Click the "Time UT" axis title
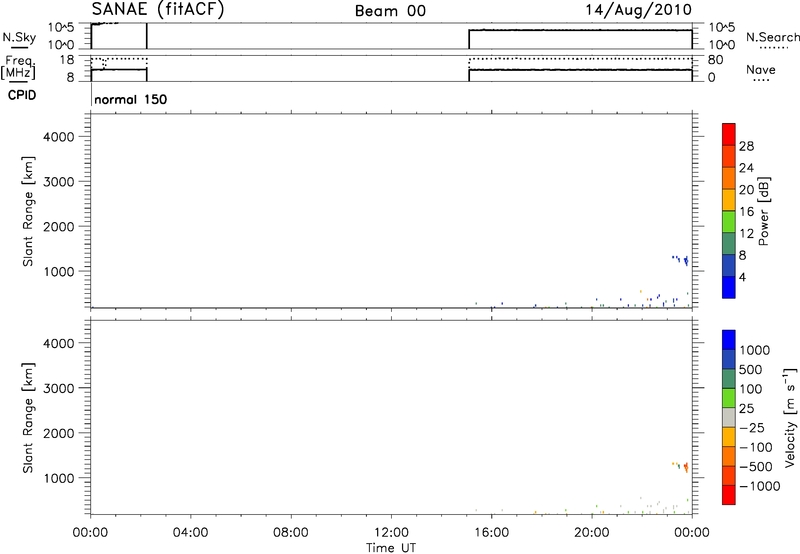This screenshot has height=554, width=800. (x=391, y=548)
